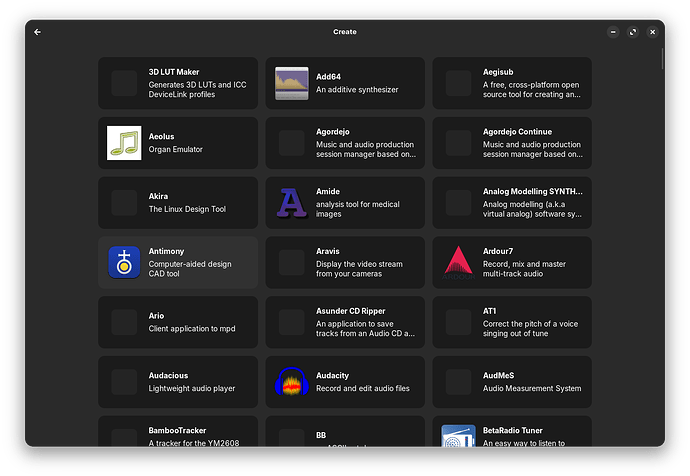The width and height of the screenshot is (690, 476).
Task: Click the Audacious placeholder icon
Action: pyautogui.click(x=124, y=381)
